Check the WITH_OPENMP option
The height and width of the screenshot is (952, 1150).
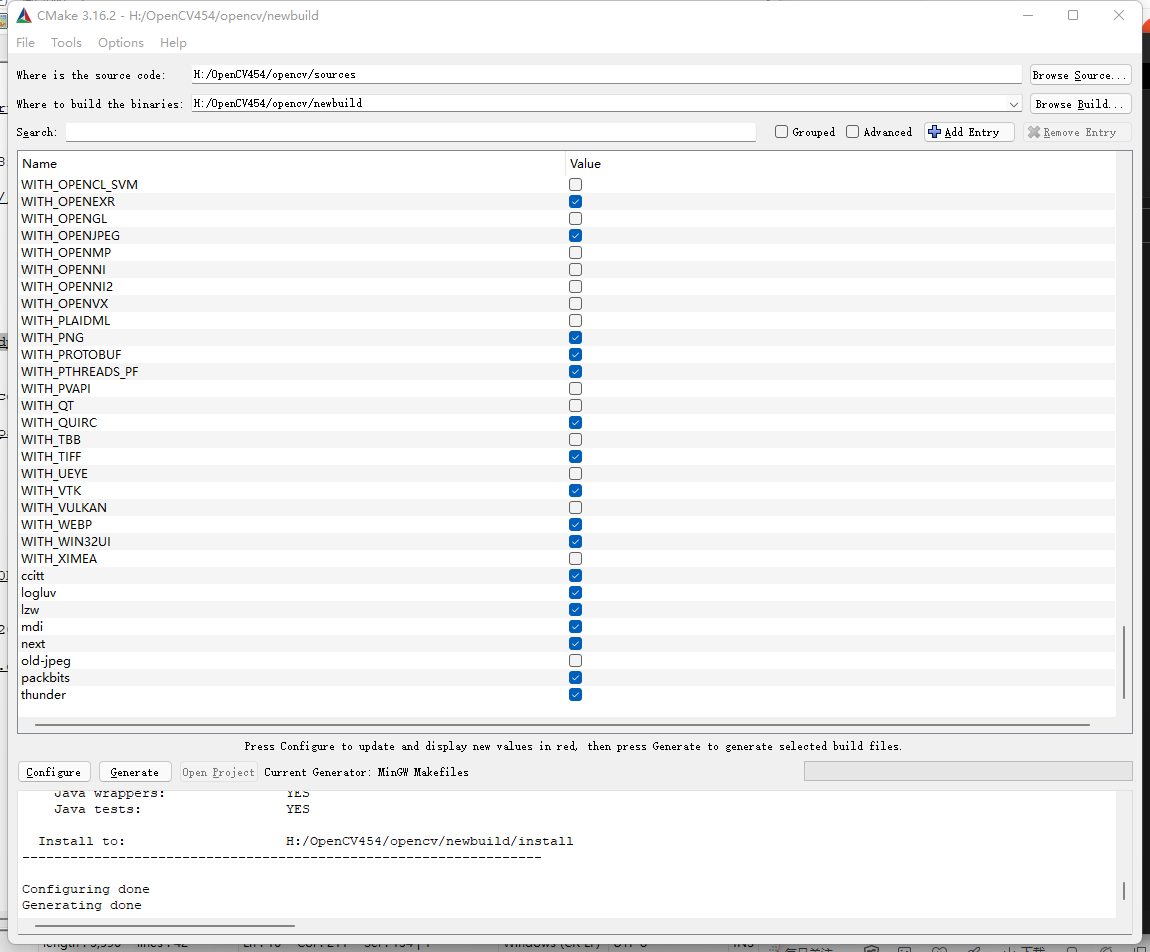coord(576,252)
